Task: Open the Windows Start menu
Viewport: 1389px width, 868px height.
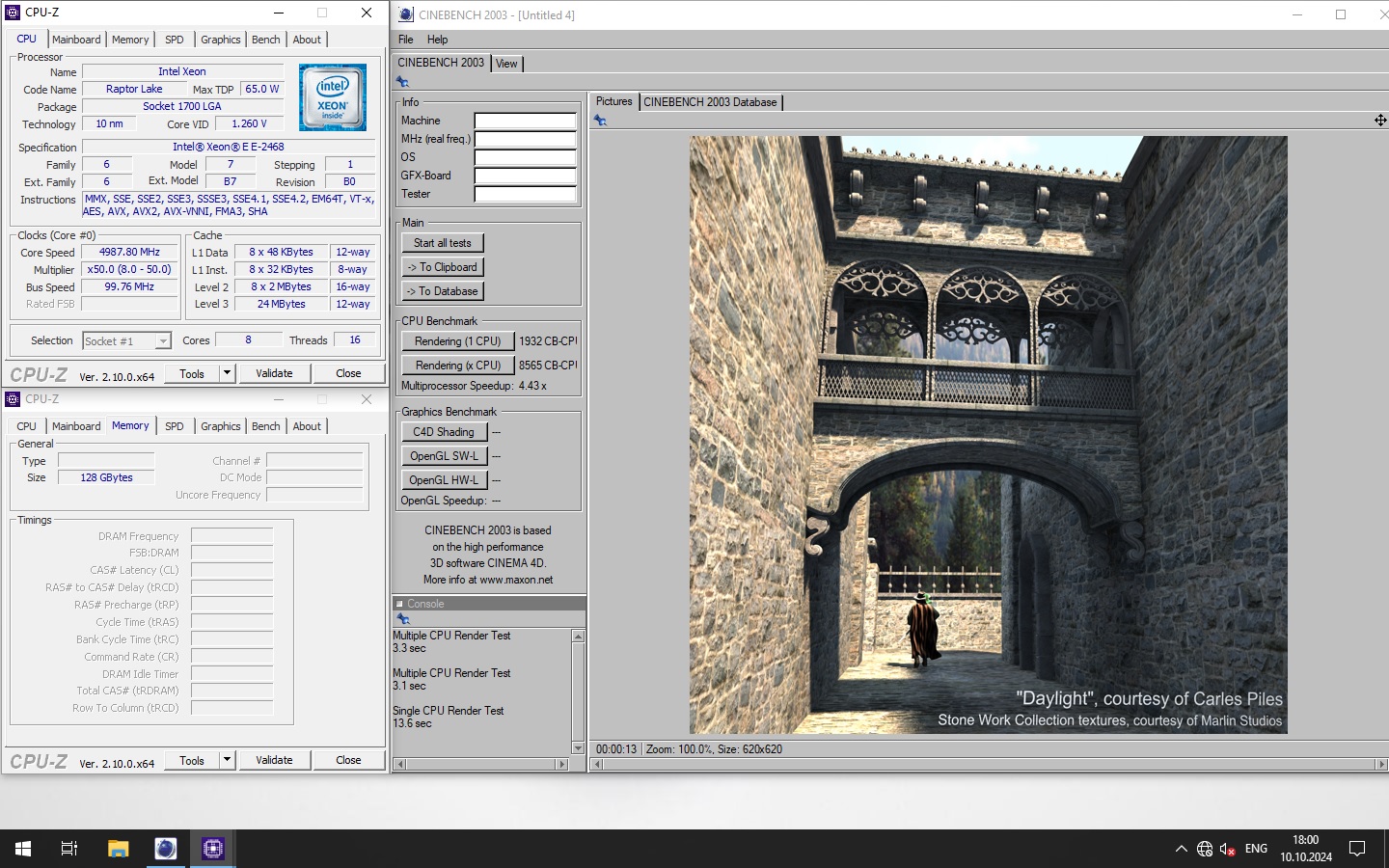Action: (x=23, y=849)
